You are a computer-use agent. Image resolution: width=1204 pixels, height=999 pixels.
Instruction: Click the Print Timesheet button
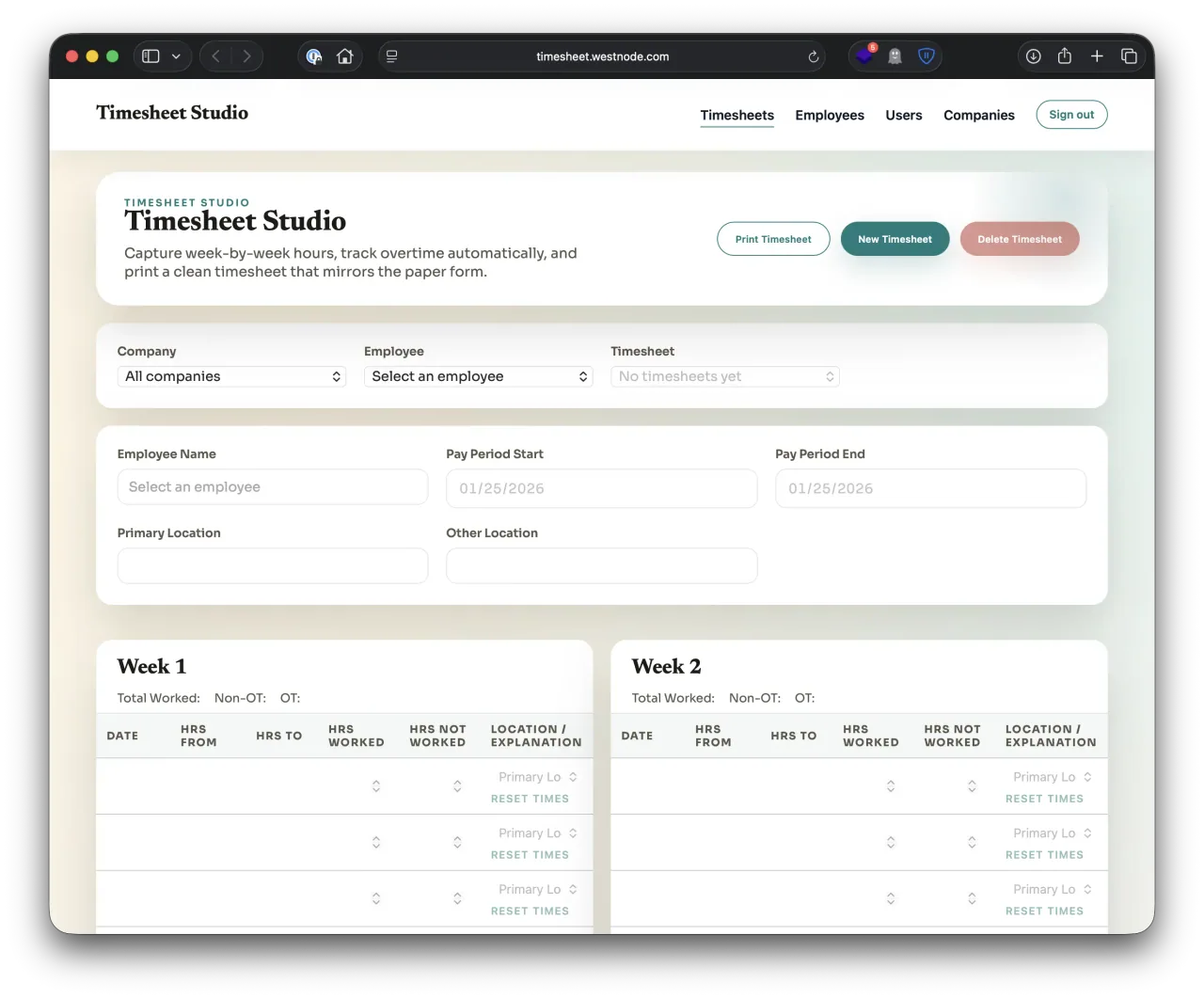(x=773, y=239)
